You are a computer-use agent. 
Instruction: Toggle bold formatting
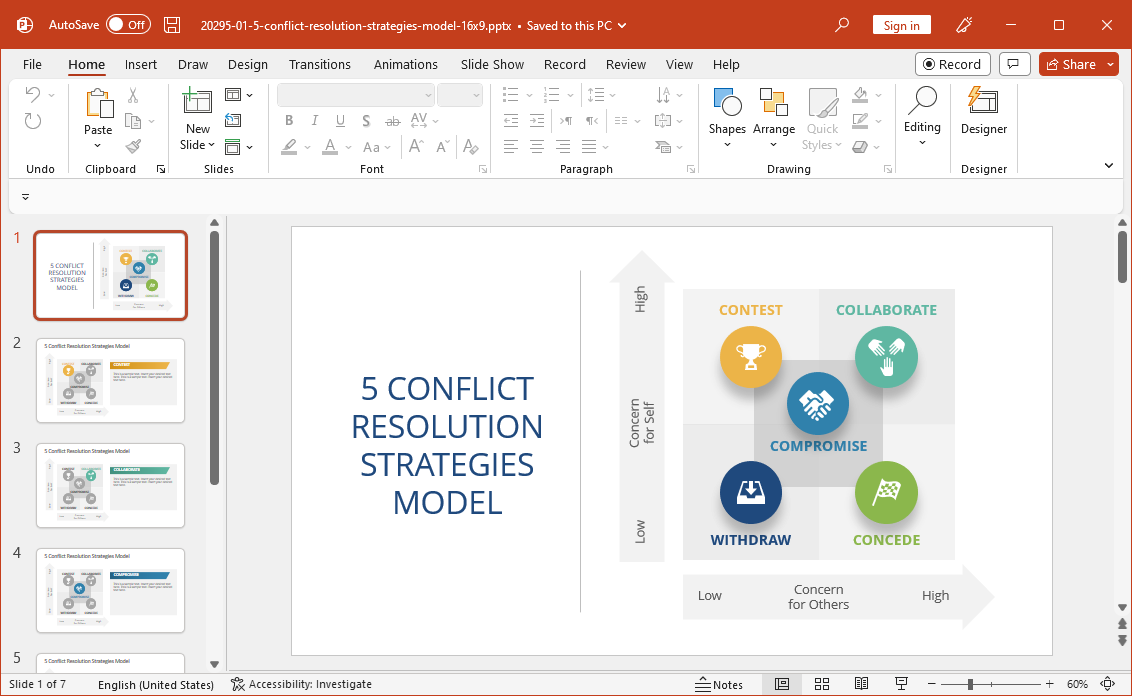point(289,120)
